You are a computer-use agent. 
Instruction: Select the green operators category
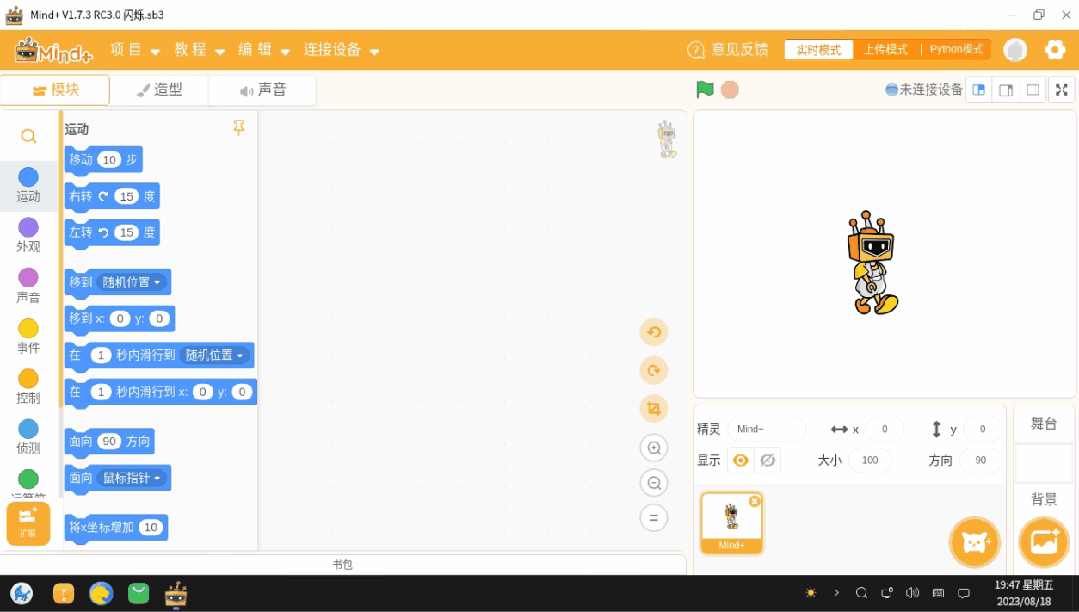pyautogui.click(x=28, y=479)
